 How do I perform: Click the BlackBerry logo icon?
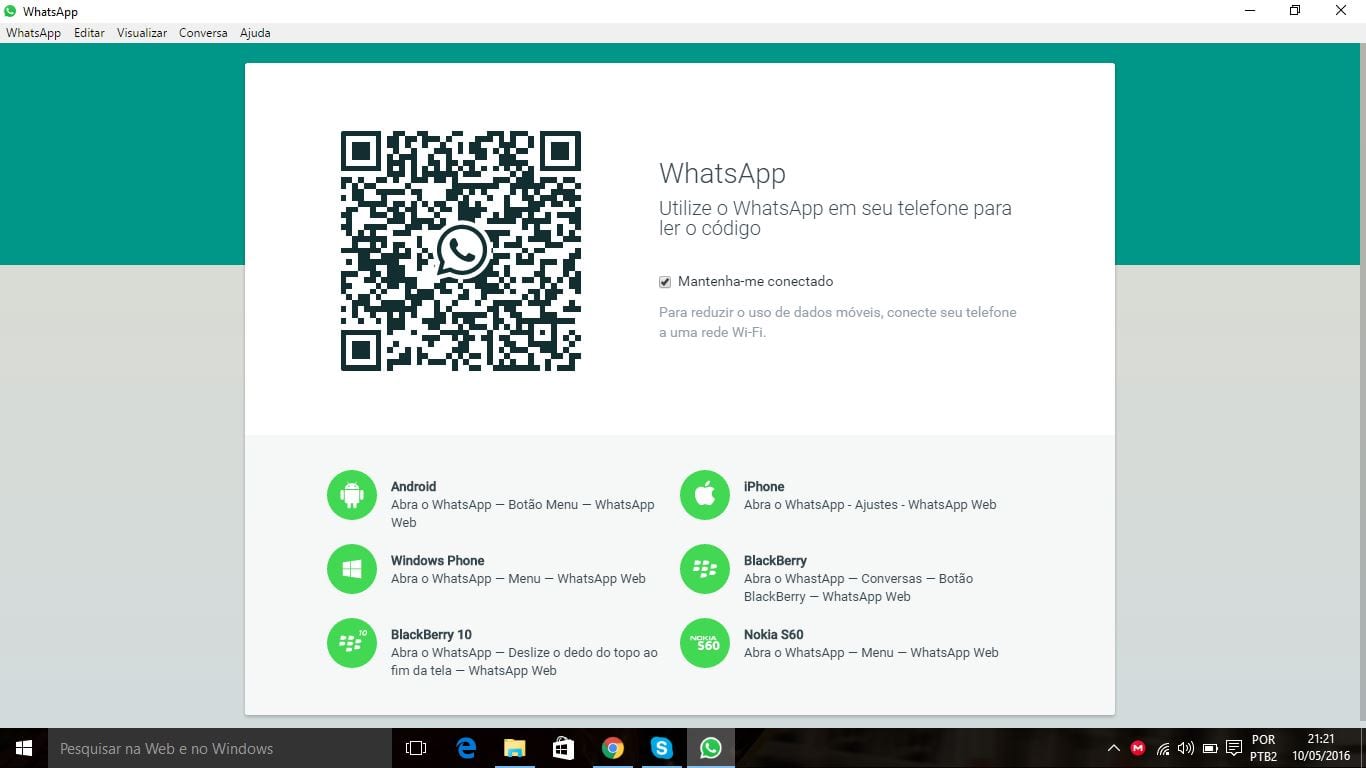click(x=705, y=569)
